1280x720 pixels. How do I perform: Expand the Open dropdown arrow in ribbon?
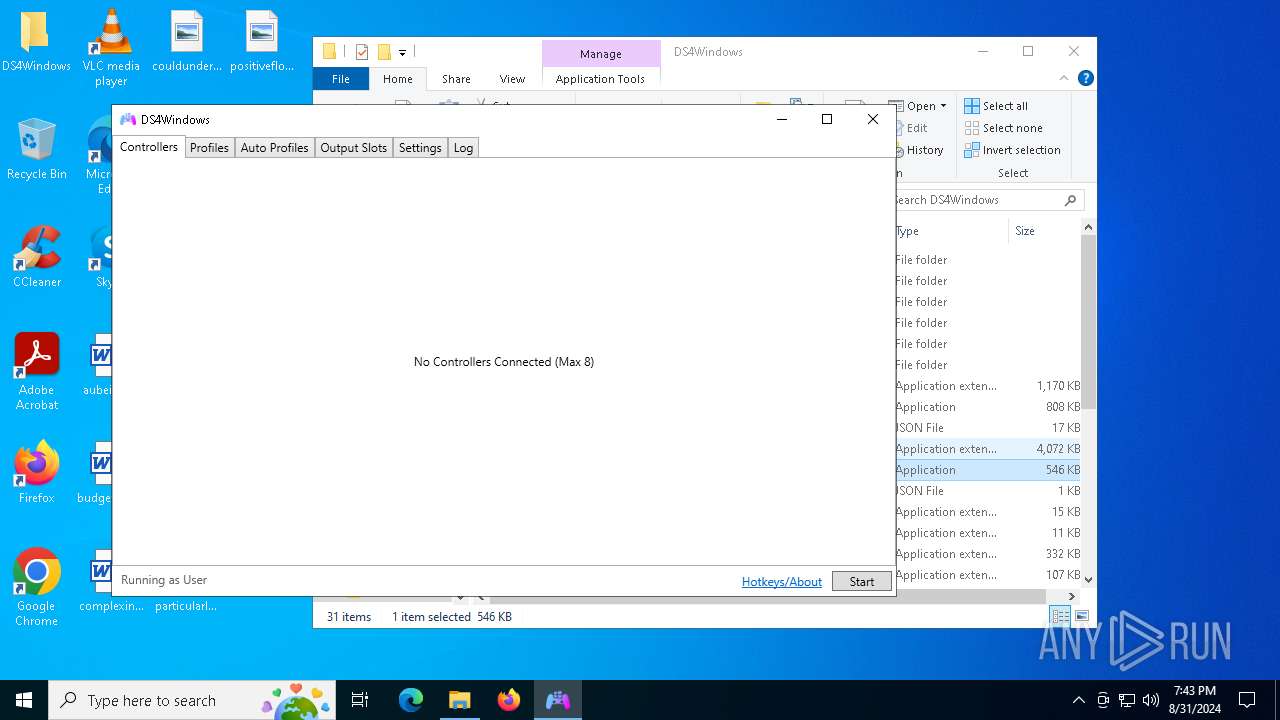943,106
